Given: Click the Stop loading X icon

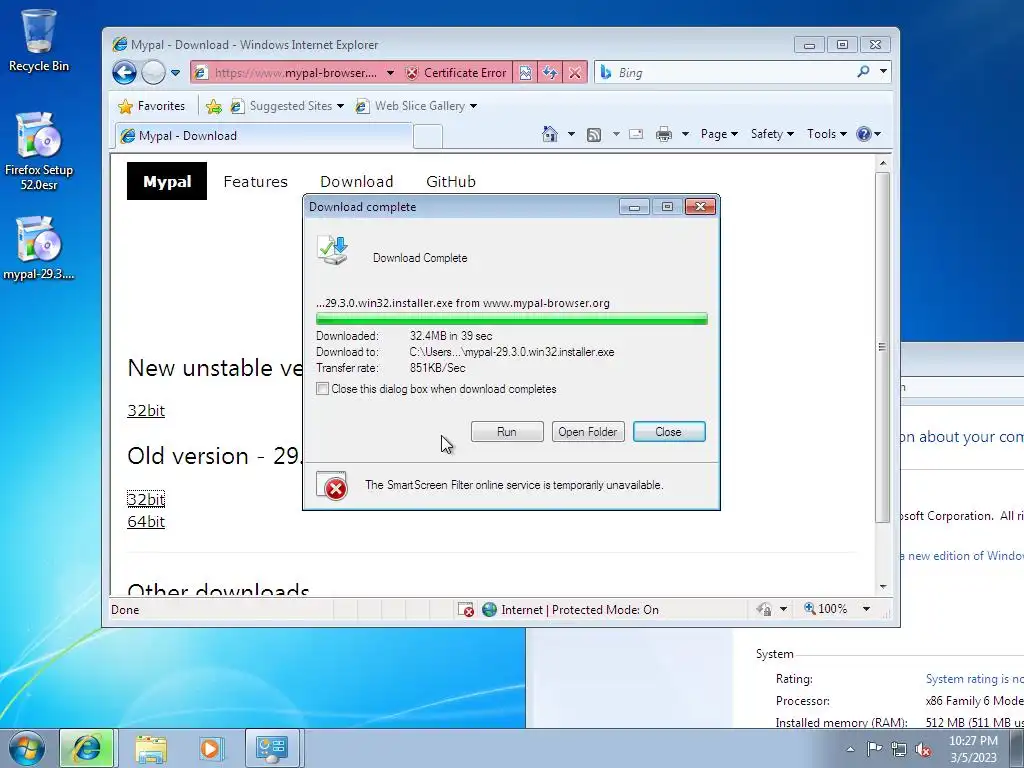Looking at the screenshot, I should point(575,72).
